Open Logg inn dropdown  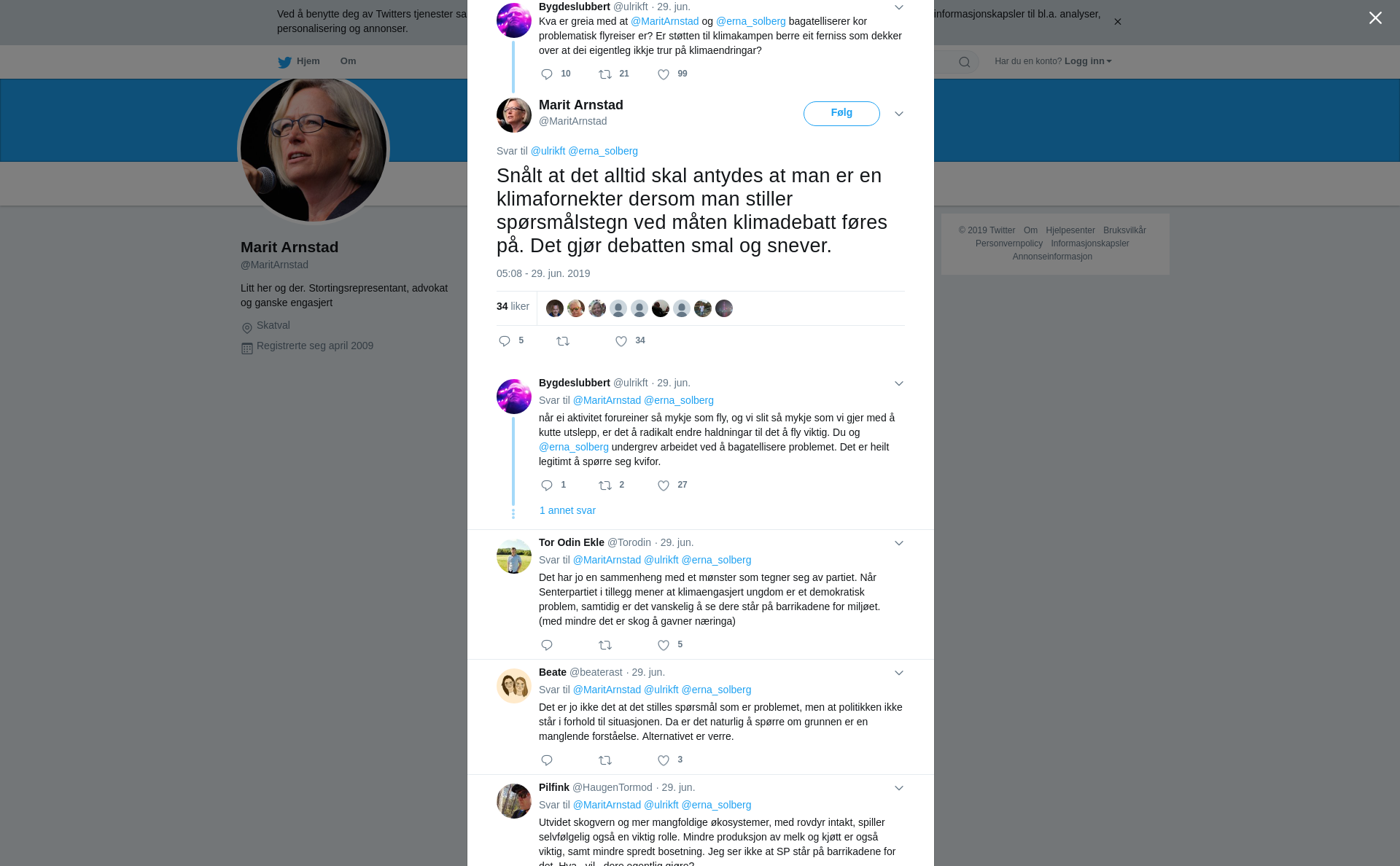tap(1088, 61)
